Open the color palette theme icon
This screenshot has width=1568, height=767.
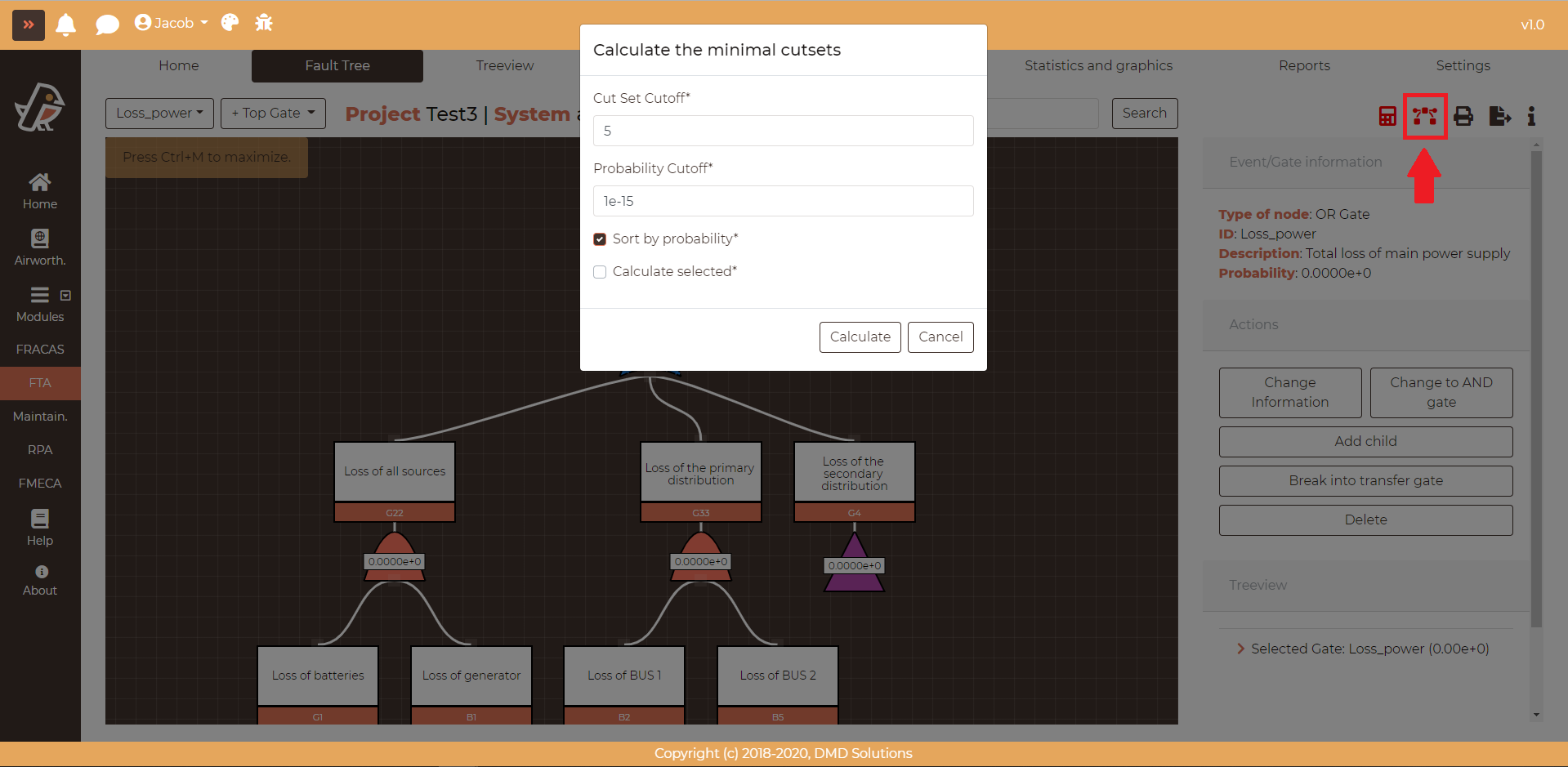click(230, 23)
